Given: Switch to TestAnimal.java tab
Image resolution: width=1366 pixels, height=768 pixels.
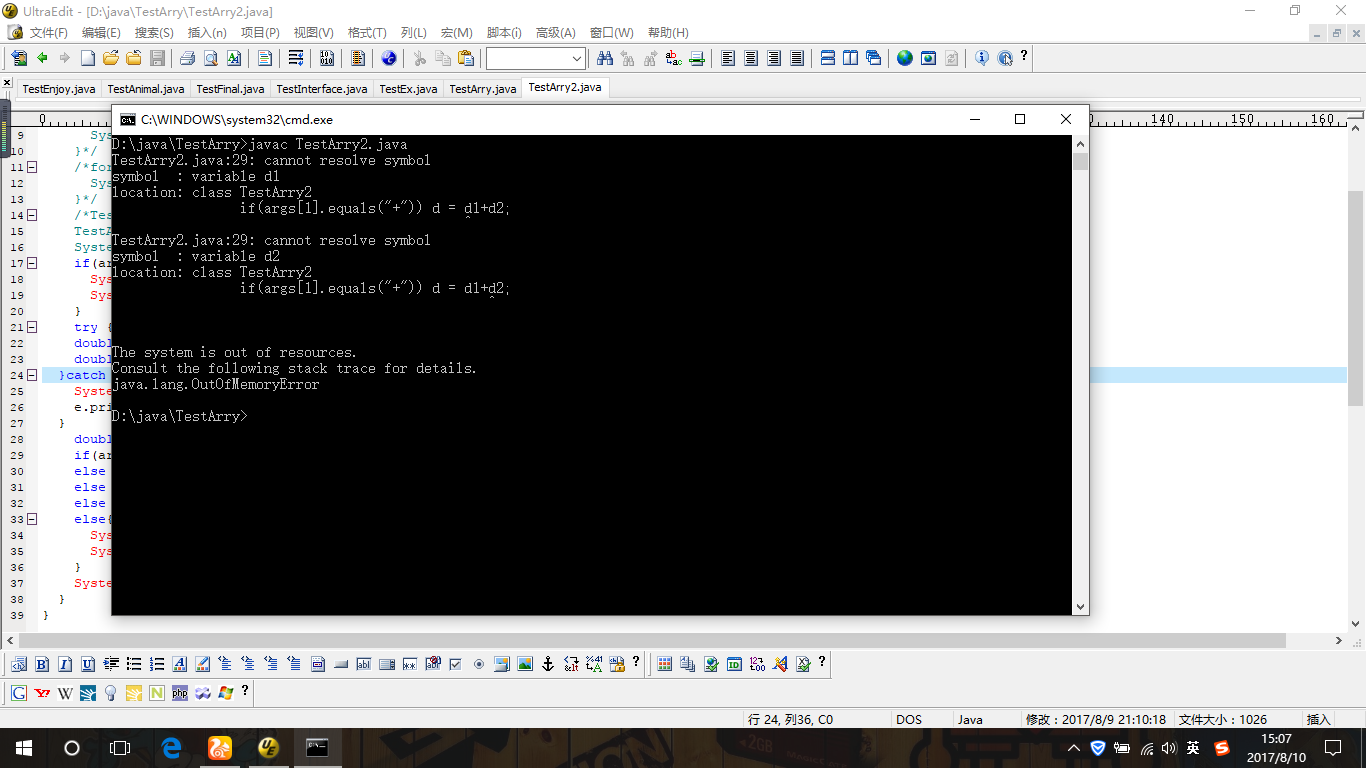Looking at the screenshot, I should [146, 89].
